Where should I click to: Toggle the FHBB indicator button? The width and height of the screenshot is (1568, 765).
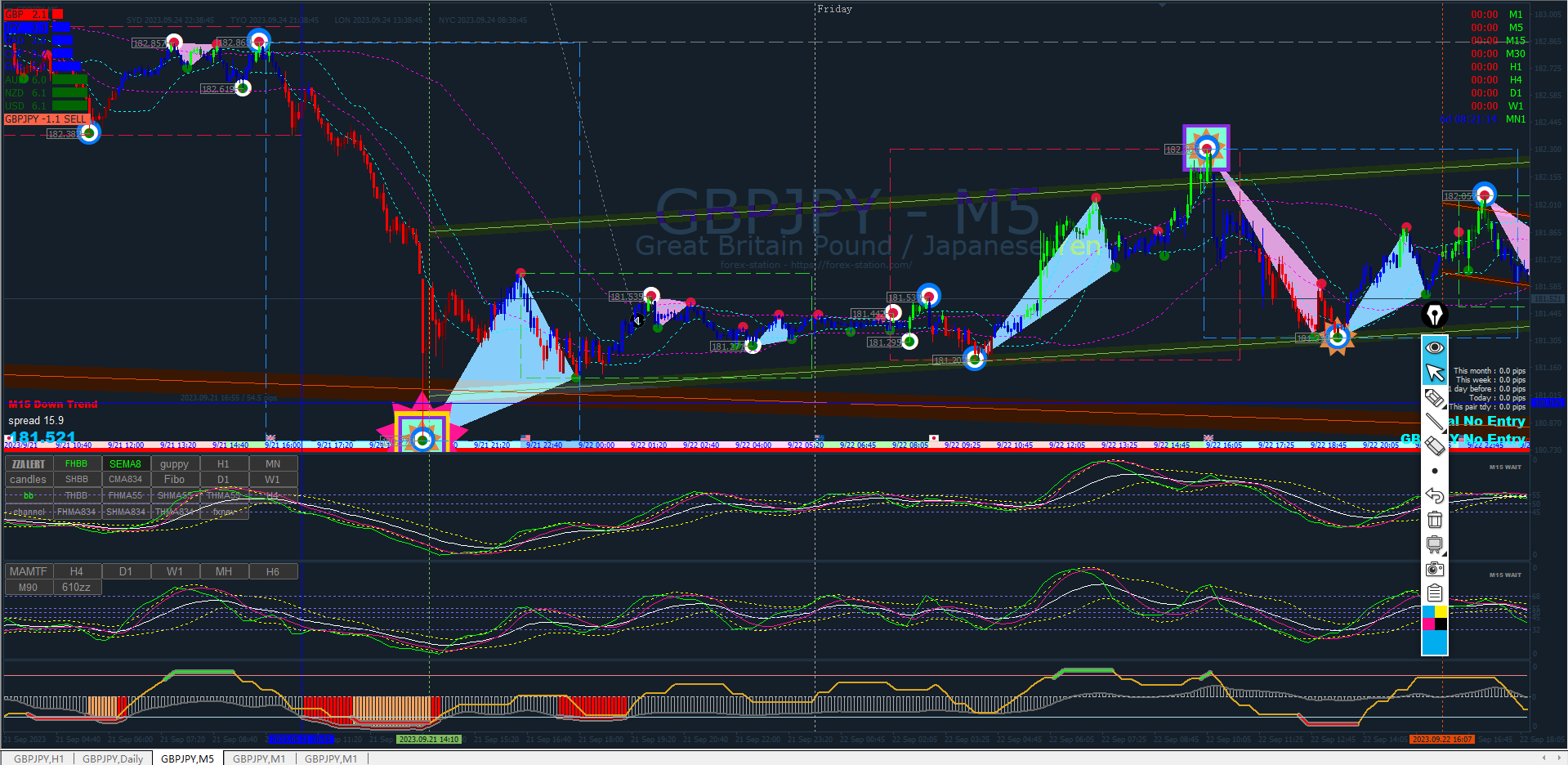point(77,464)
